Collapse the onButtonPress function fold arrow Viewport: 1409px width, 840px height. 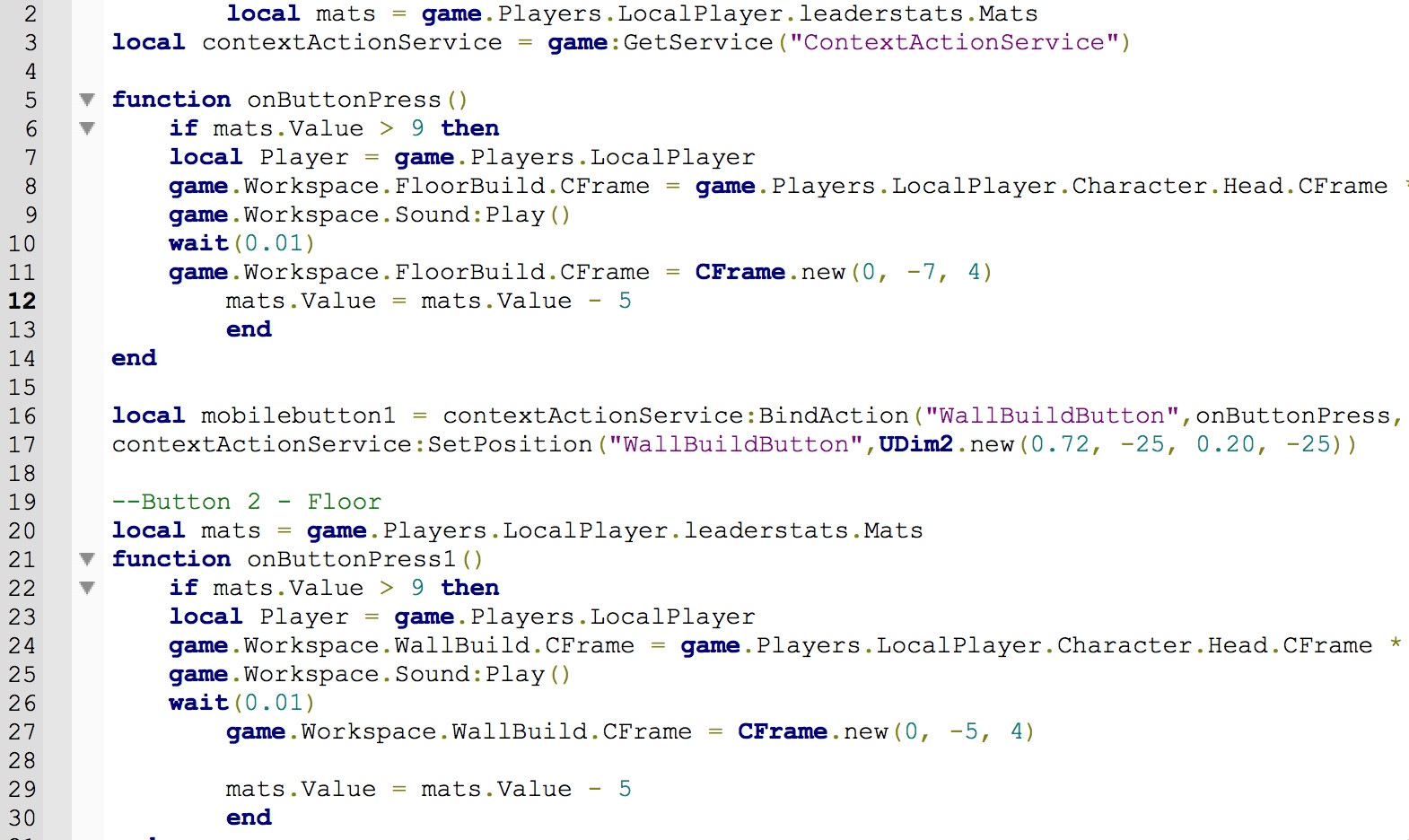[87, 100]
